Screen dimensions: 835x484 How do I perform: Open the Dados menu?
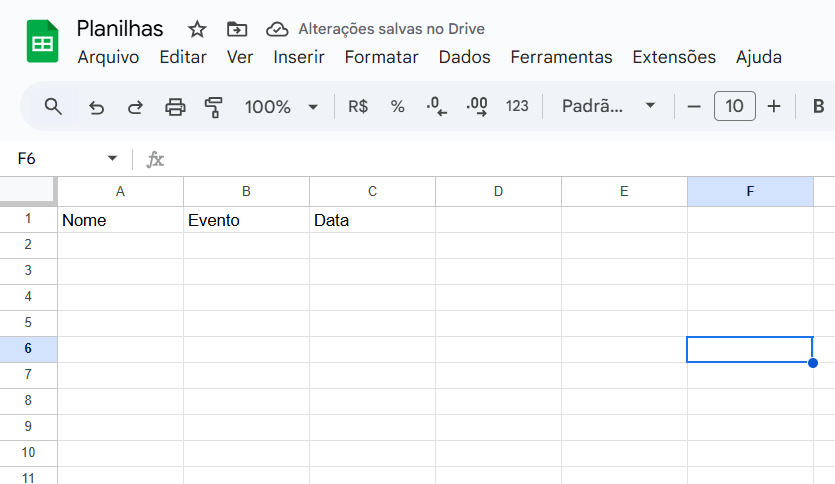[464, 57]
